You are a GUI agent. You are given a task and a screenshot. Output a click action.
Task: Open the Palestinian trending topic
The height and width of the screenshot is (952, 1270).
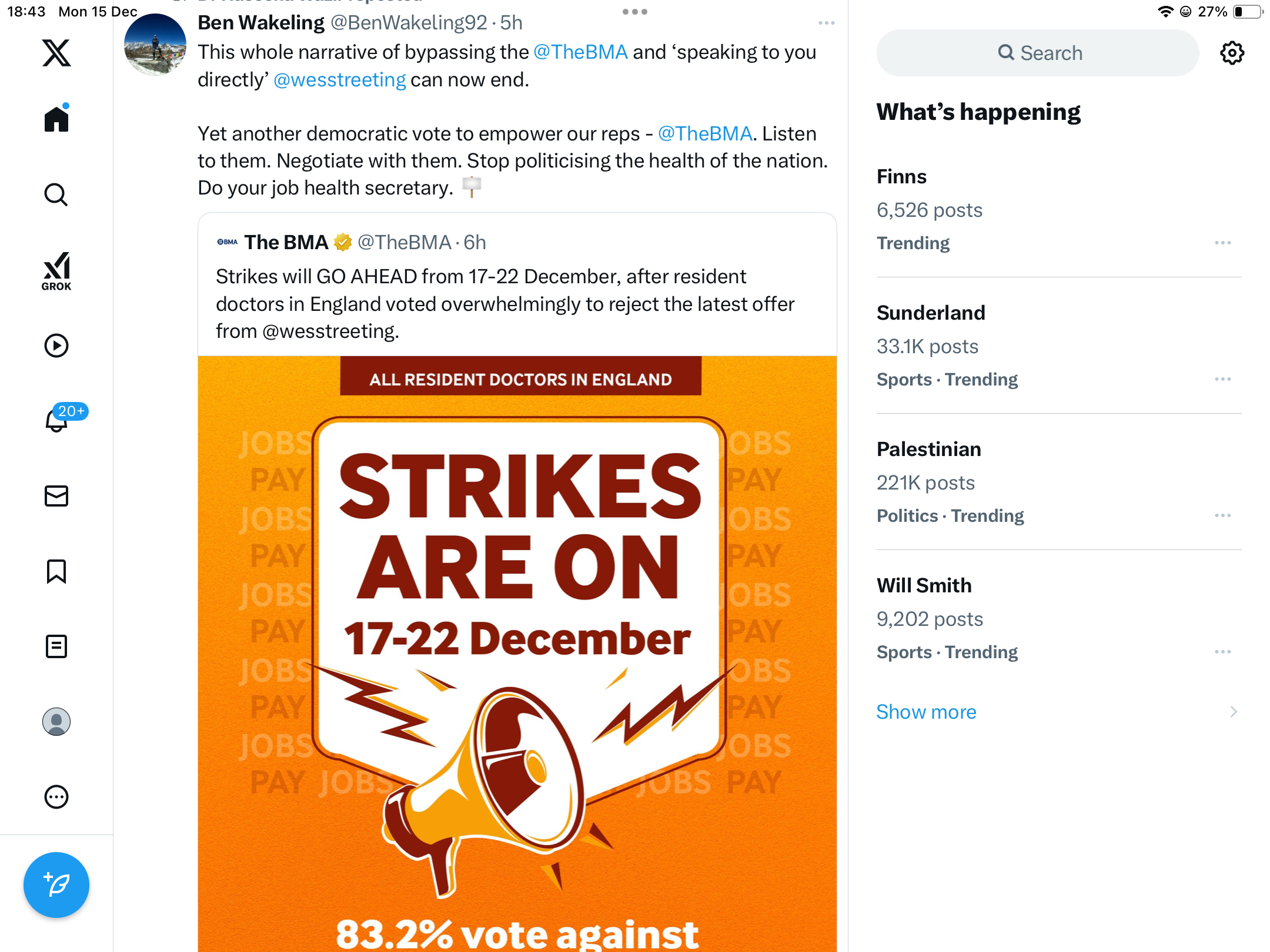[x=928, y=449]
